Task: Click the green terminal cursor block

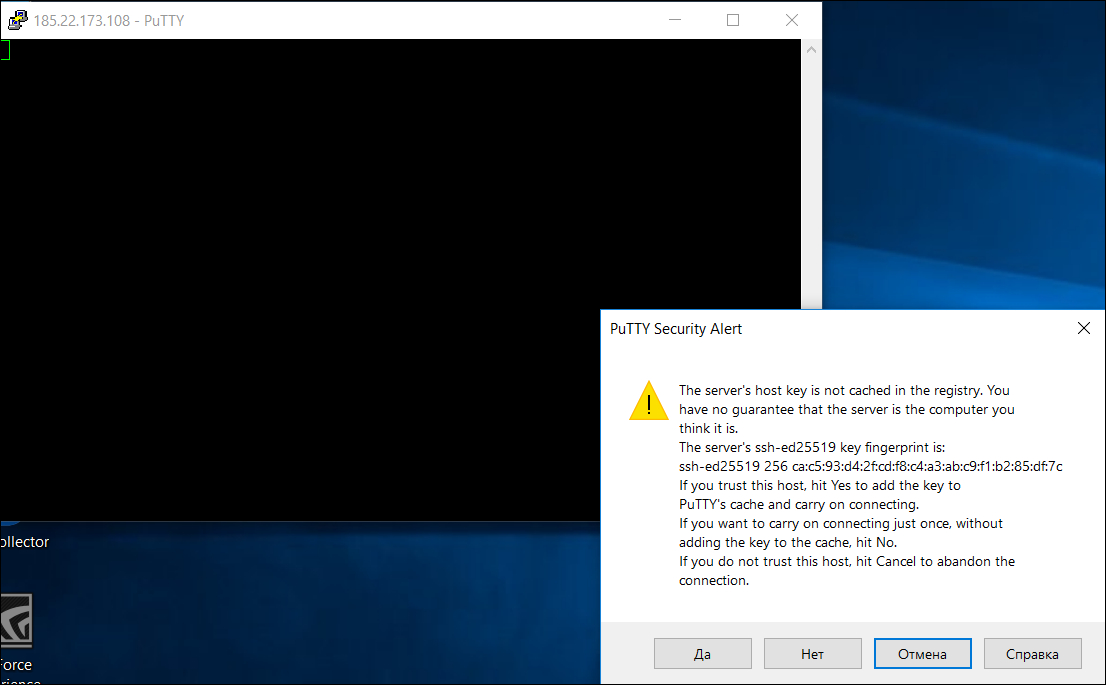Action: 5,48
